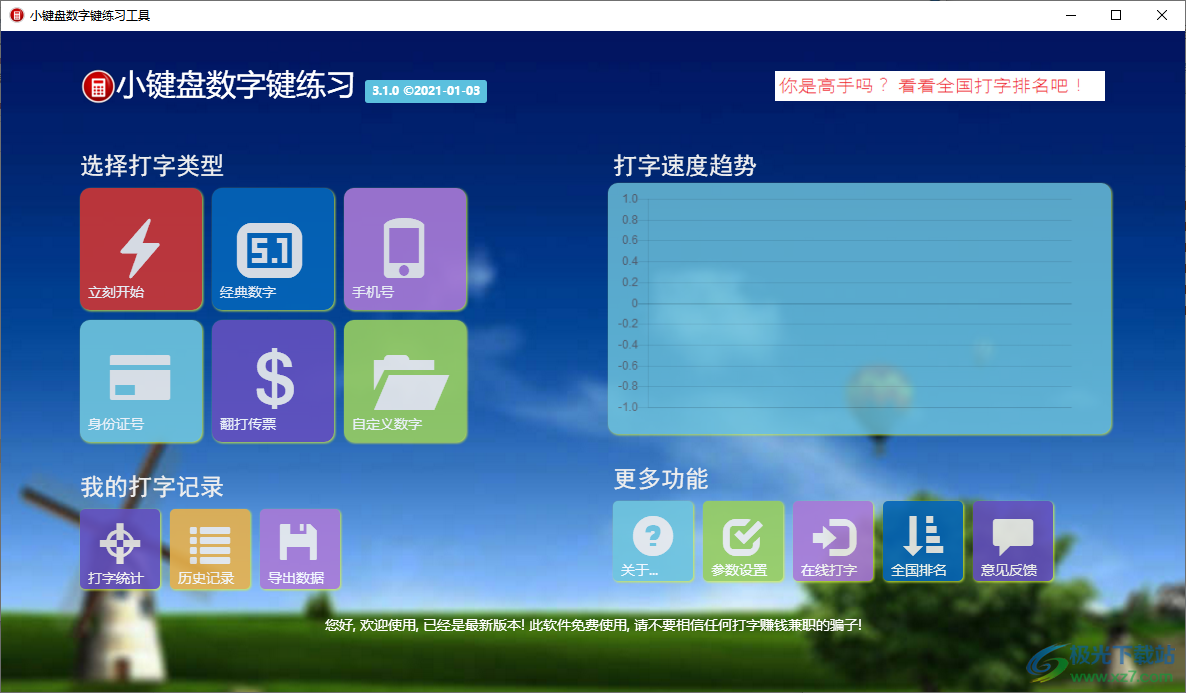
Task: Open 参数设置 settings tile
Action: point(743,541)
